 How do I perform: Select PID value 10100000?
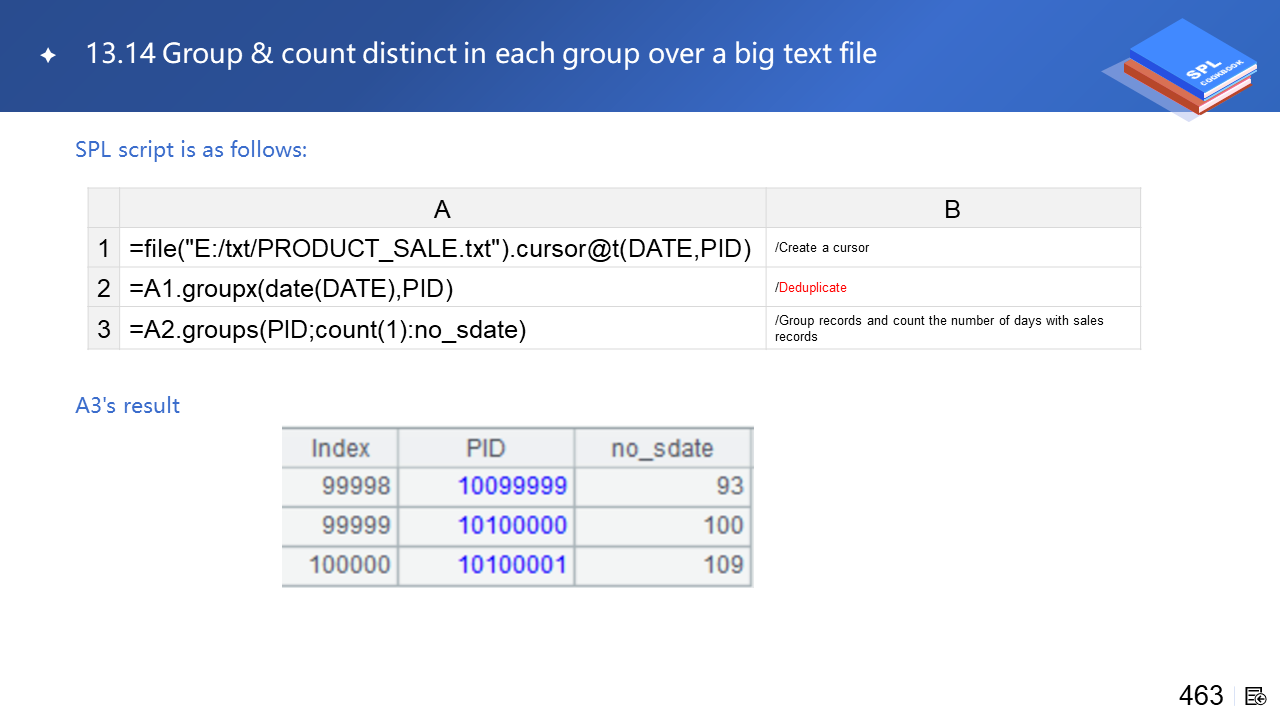point(512,525)
